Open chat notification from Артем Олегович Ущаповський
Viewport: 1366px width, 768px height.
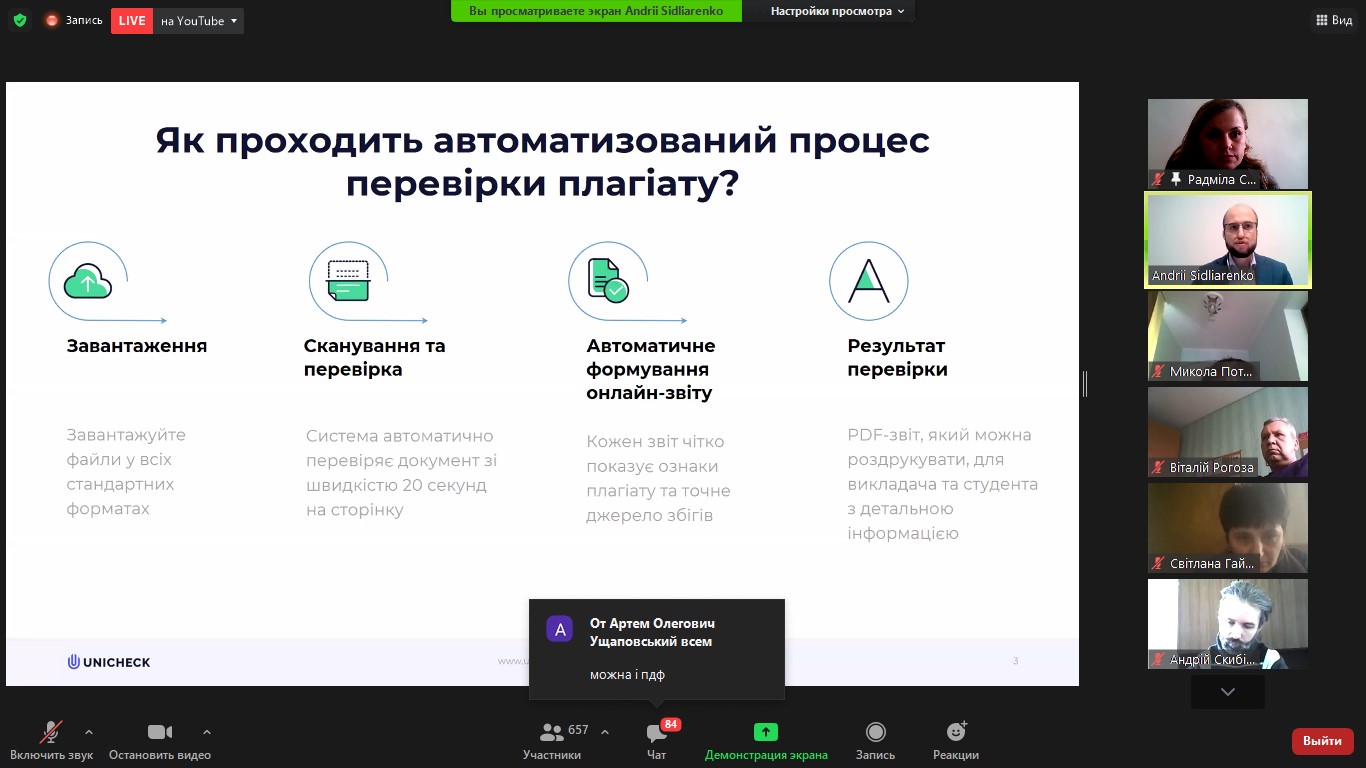[657, 649]
